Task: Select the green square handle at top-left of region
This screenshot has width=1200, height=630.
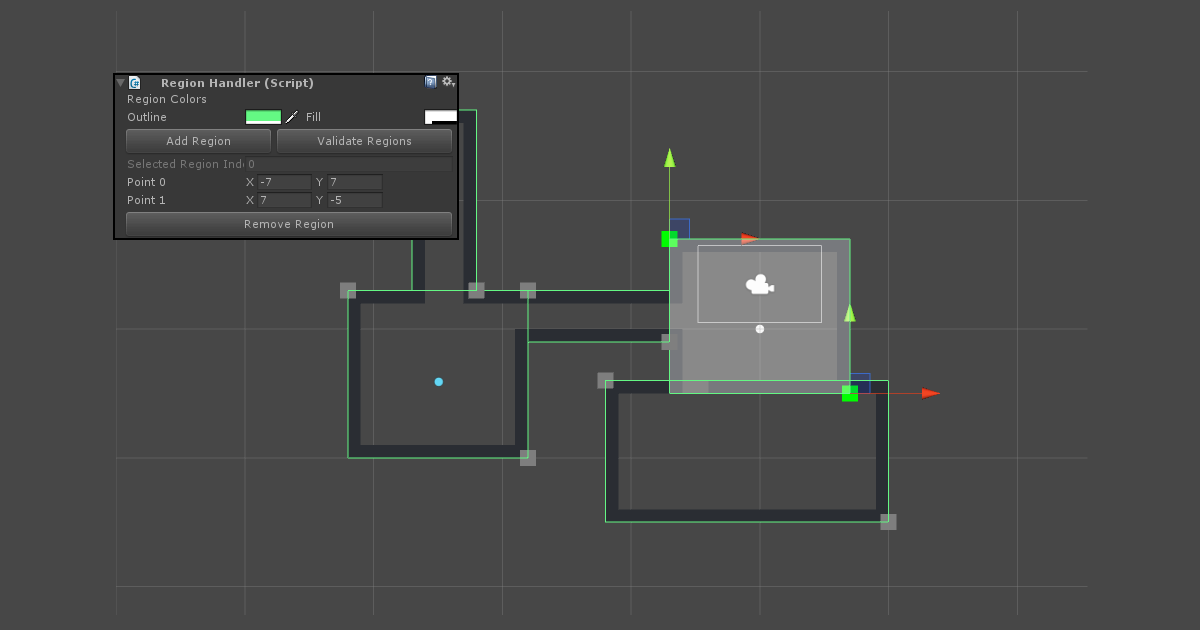Action: click(x=668, y=239)
